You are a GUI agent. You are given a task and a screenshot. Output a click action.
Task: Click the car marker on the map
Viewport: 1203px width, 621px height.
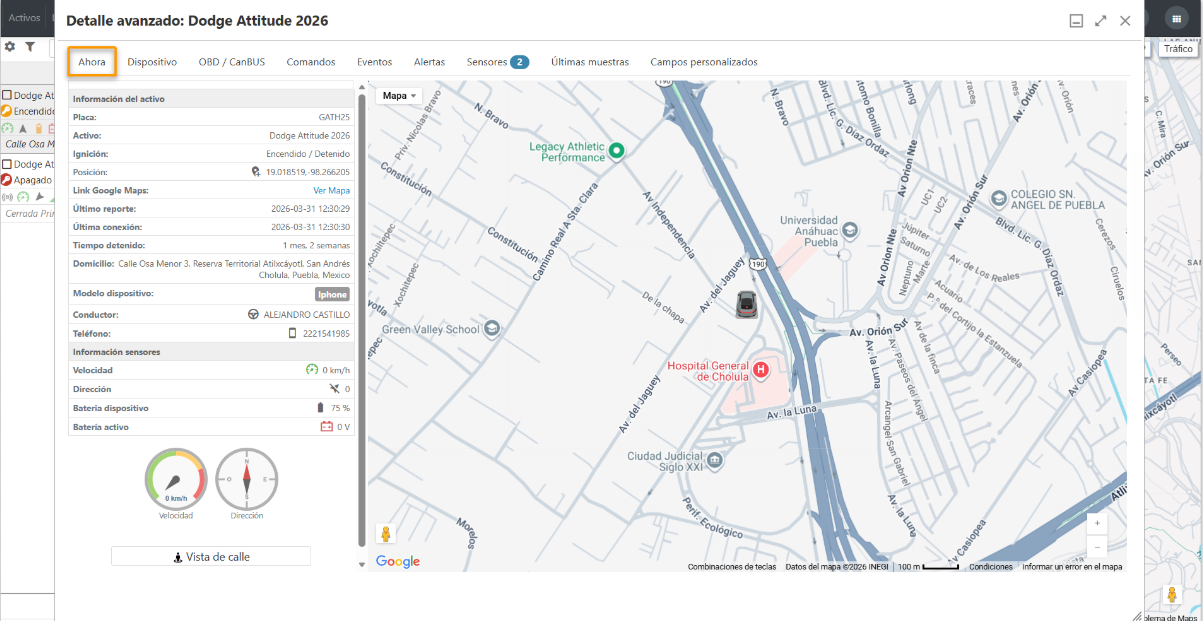tap(746, 304)
